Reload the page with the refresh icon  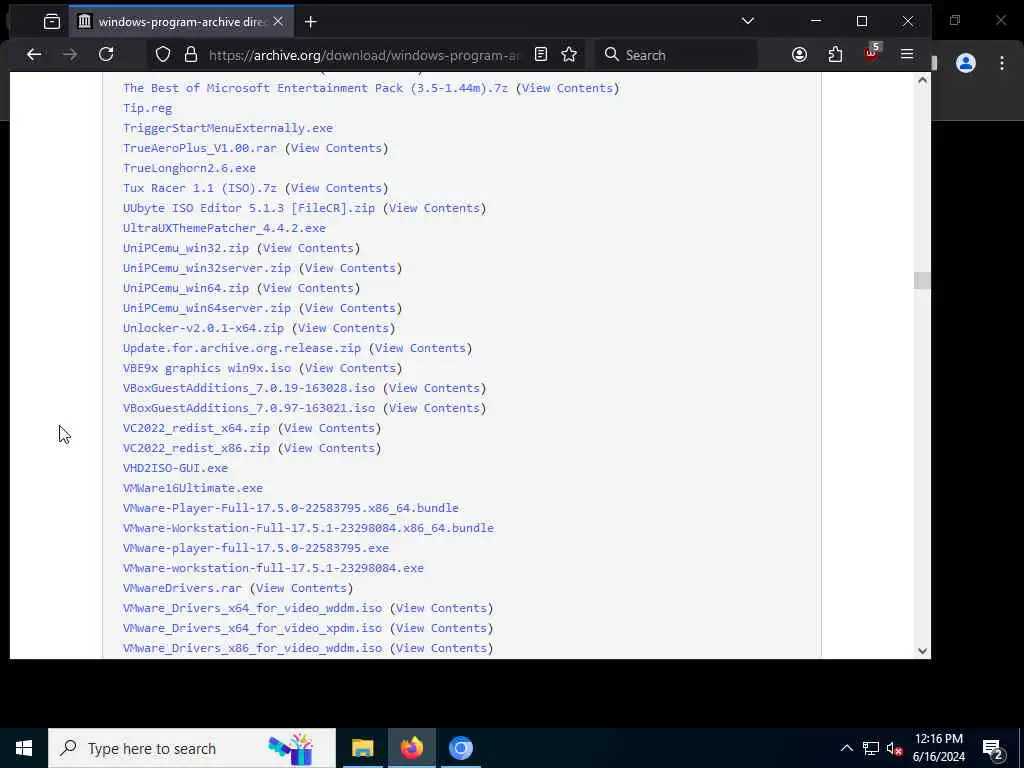pos(106,55)
